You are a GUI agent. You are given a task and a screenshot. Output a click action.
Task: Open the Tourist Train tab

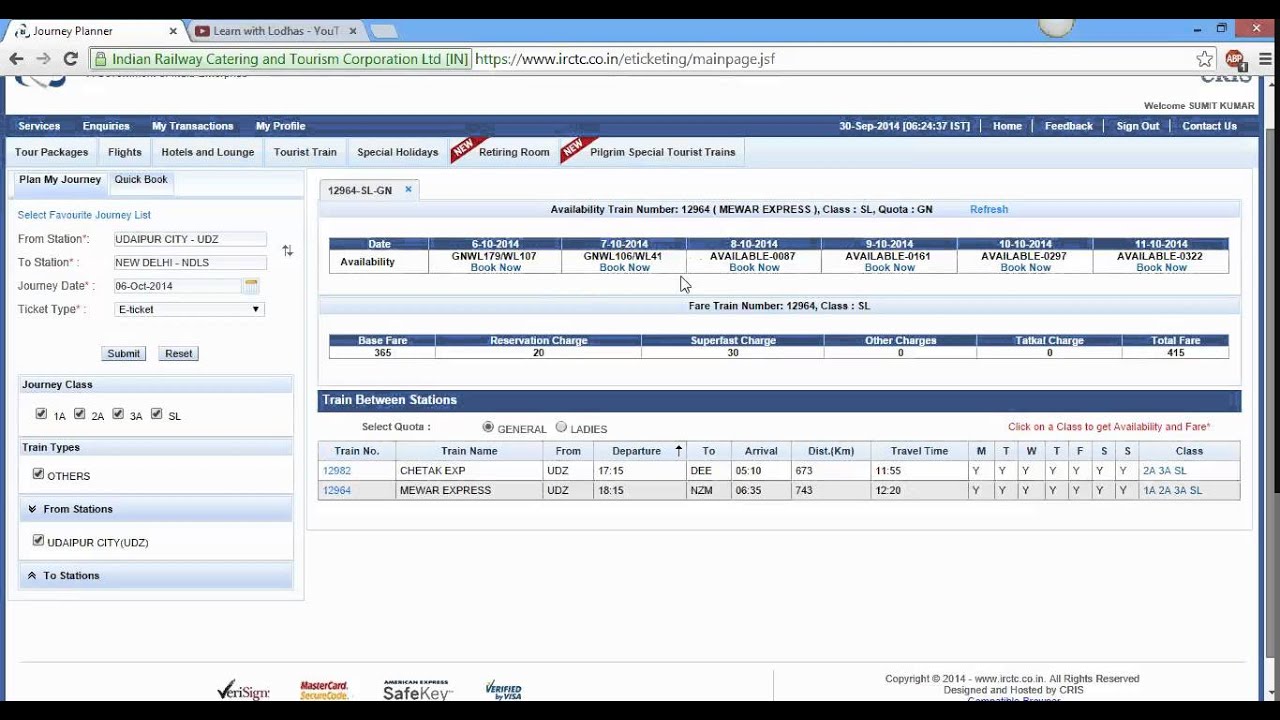[305, 152]
